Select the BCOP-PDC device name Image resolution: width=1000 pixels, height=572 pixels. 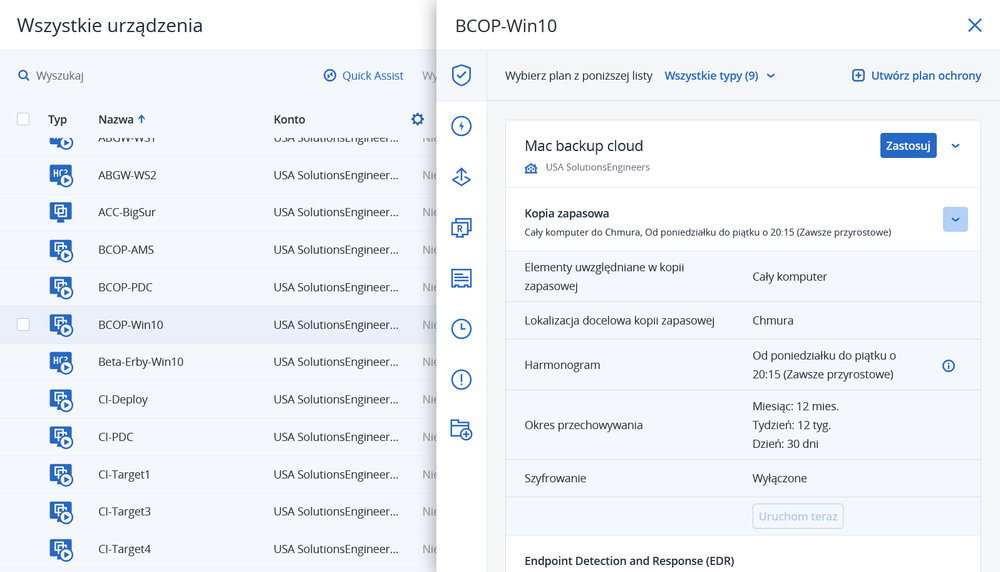coord(126,288)
